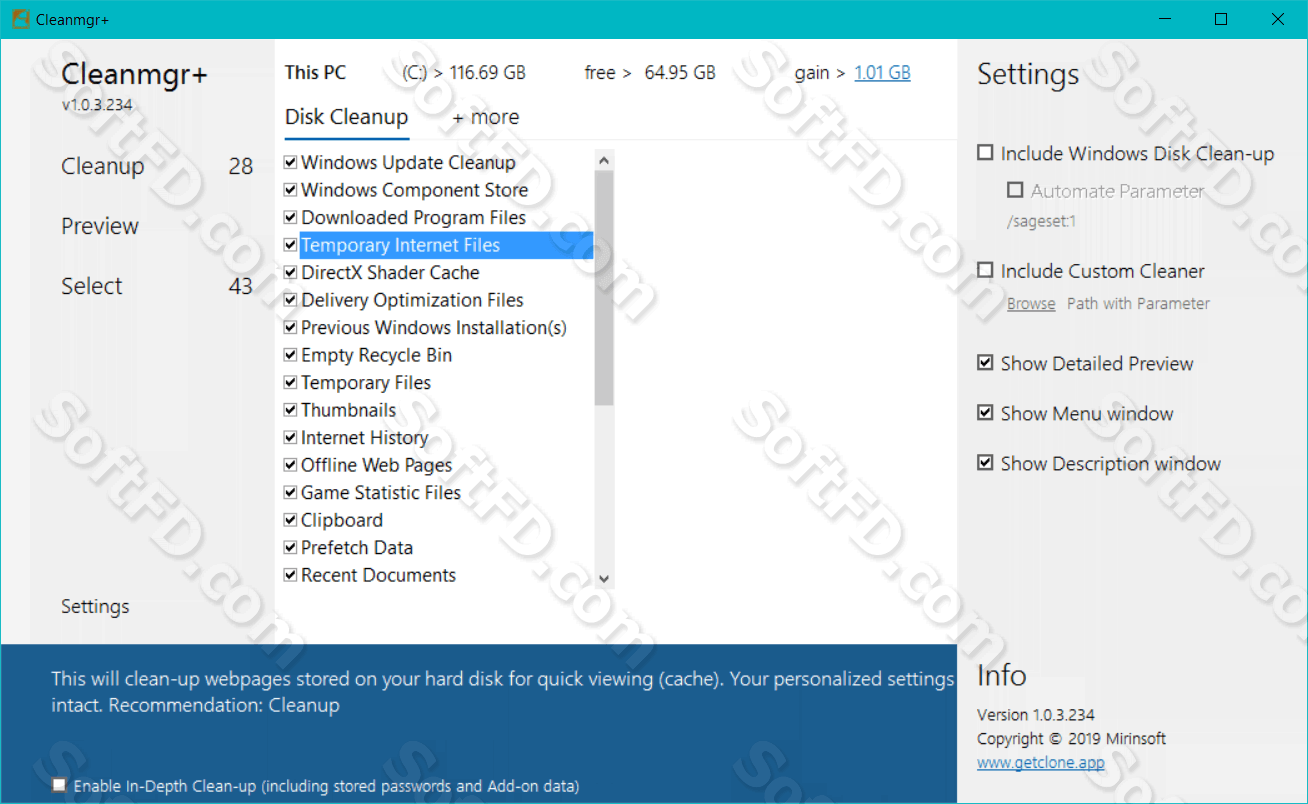The width and height of the screenshot is (1308, 804).
Task: Enable Include Windows Disk Clean-up
Action: [985, 153]
